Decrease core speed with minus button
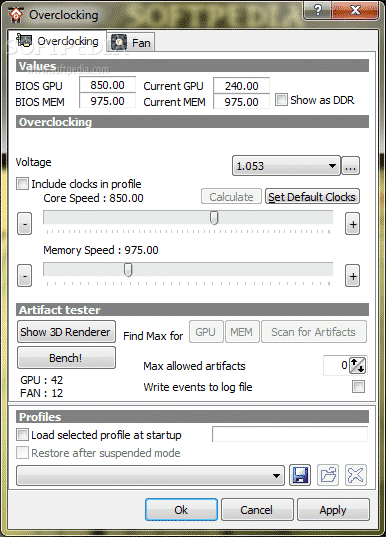The height and width of the screenshot is (537, 386). (x=25, y=224)
